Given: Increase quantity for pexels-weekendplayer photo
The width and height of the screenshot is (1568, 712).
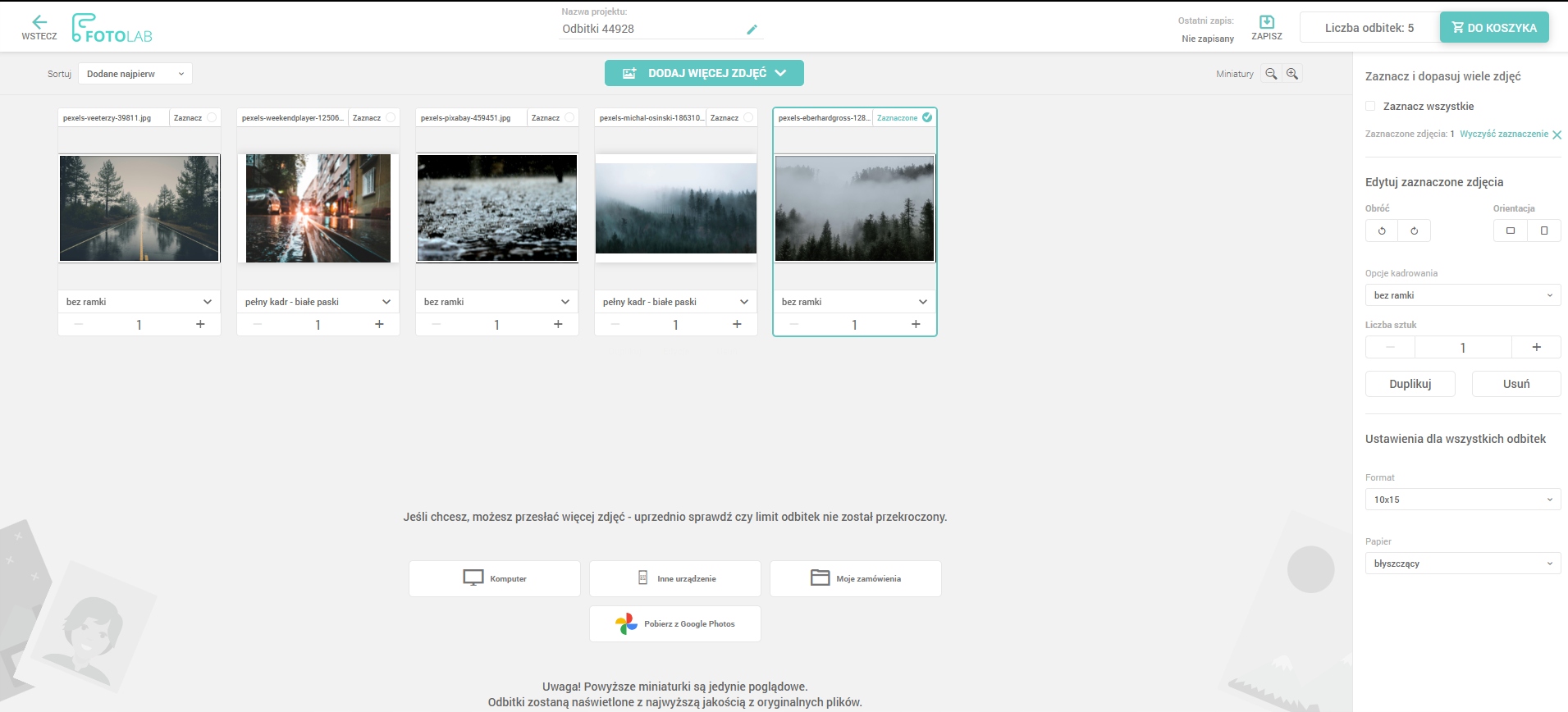Looking at the screenshot, I should coord(379,324).
